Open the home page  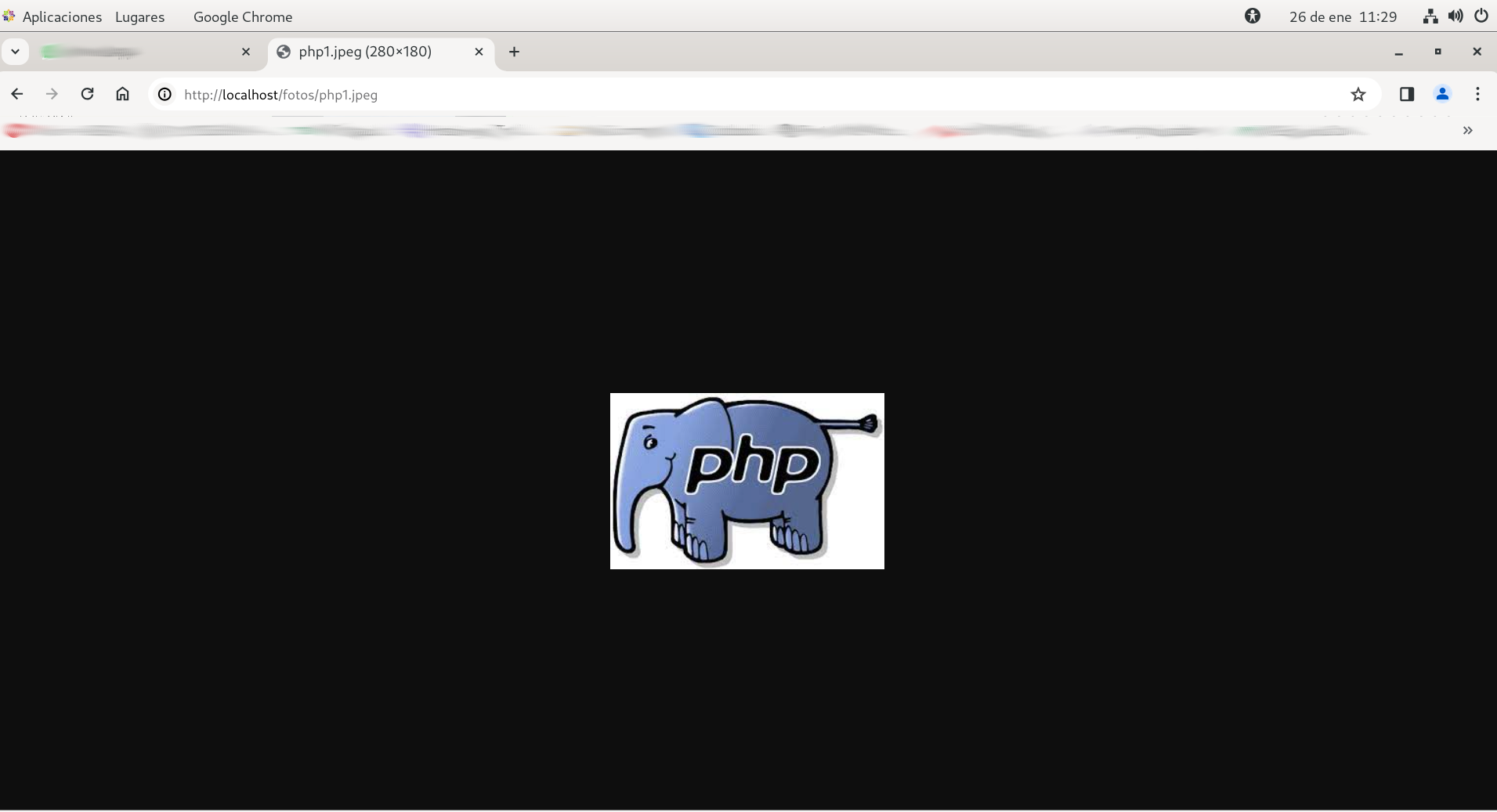[x=122, y=94]
